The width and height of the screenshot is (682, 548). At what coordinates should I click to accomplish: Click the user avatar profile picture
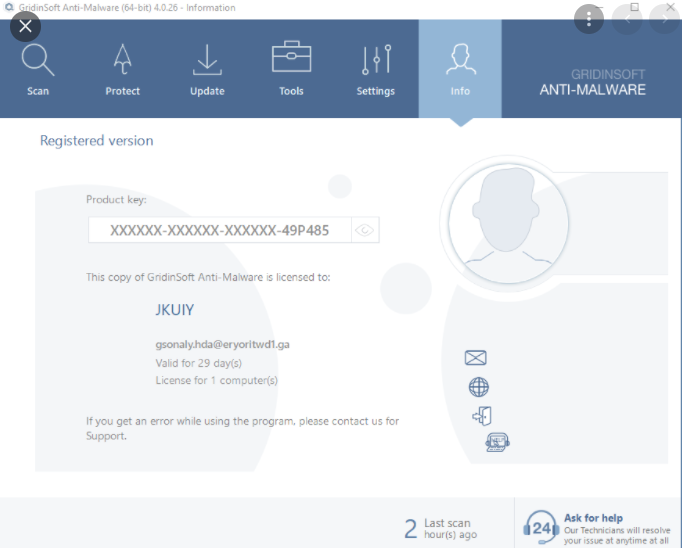point(508,224)
